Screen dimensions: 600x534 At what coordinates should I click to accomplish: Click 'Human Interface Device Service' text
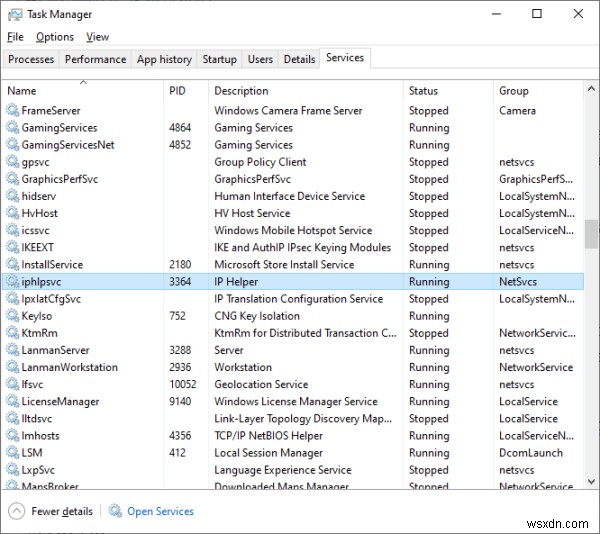pyautogui.click(x=290, y=196)
